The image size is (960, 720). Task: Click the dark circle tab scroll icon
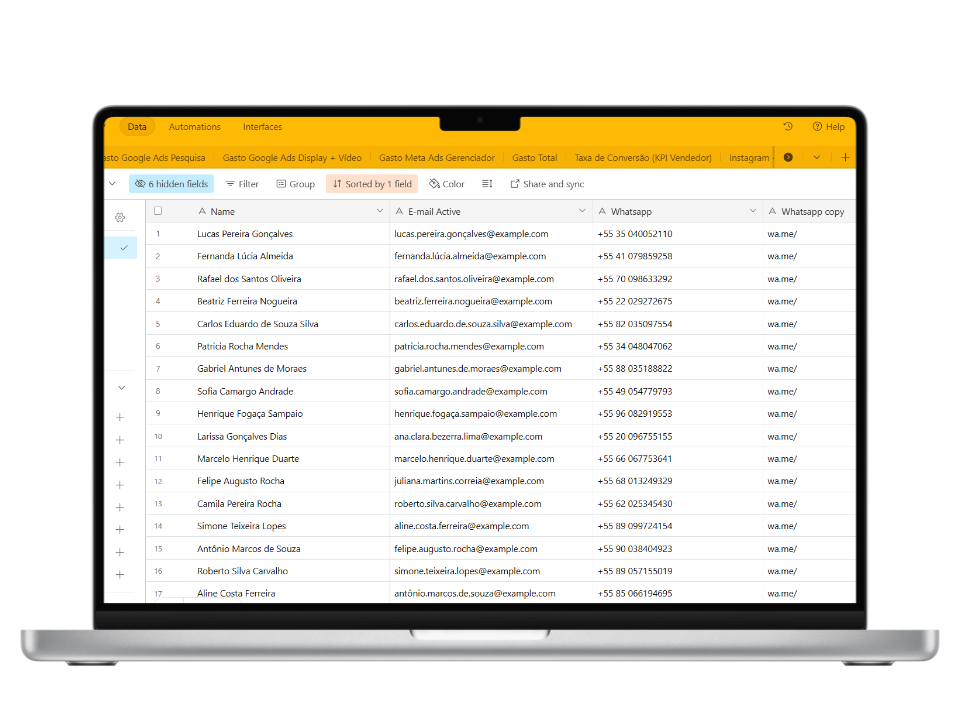coord(788,157)
